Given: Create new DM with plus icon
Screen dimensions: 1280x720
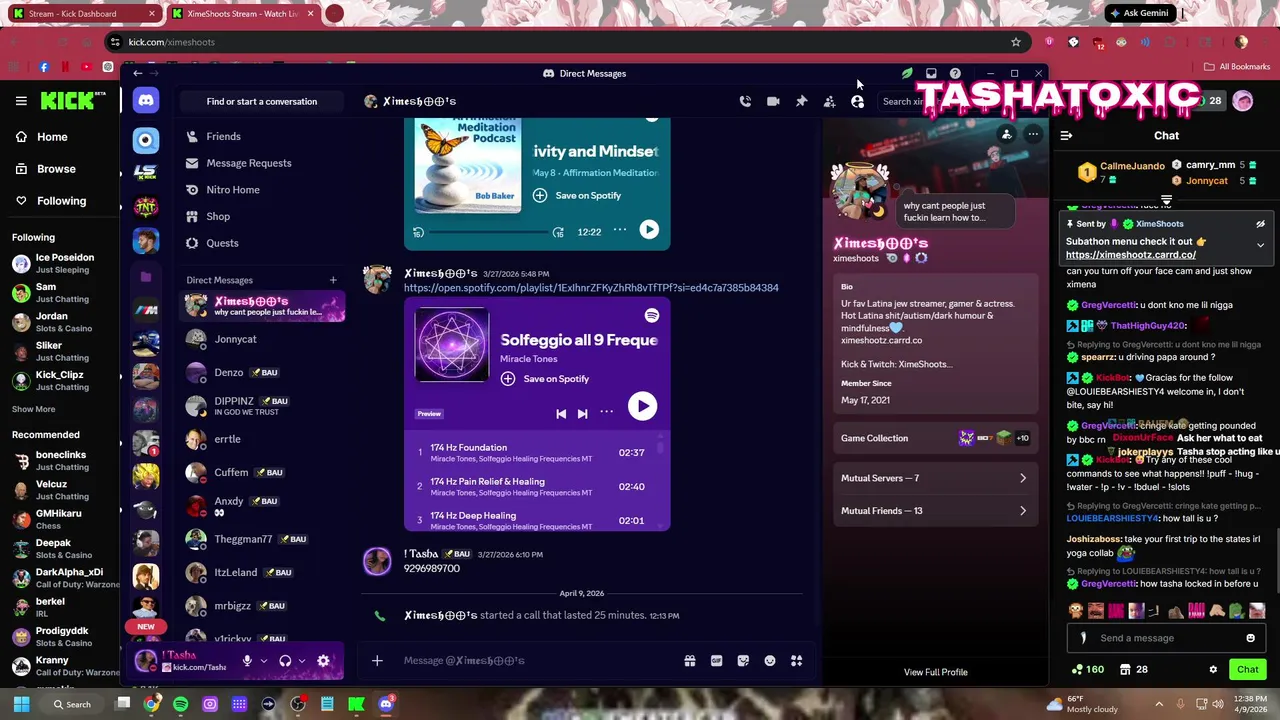Looking at the screenshot, I should coord(333,280).
